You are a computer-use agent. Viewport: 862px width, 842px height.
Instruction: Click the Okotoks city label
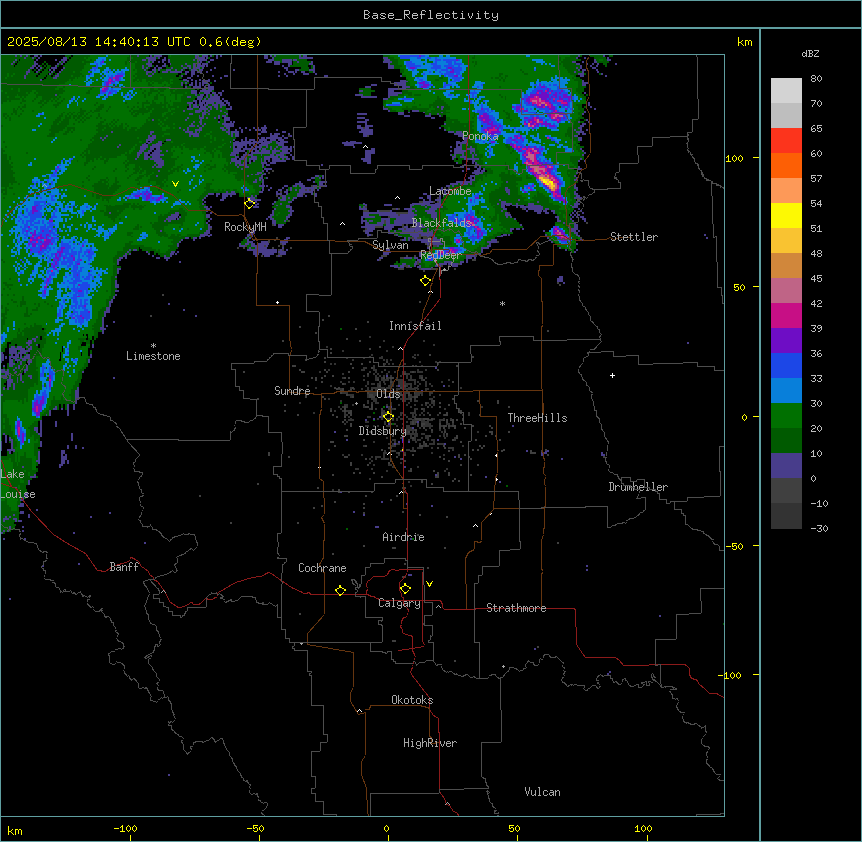412,700
